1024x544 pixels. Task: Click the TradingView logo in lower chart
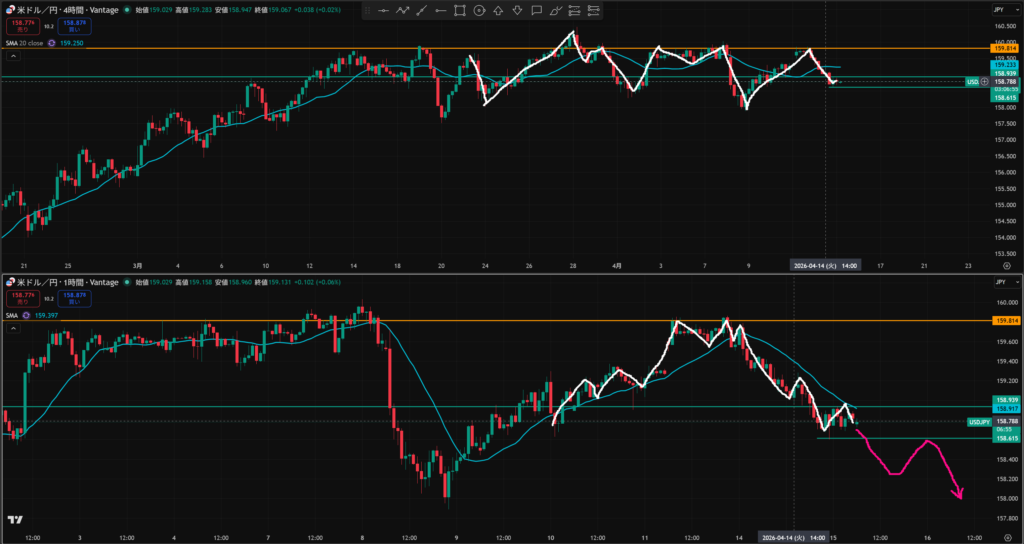(x=15, y=520)
